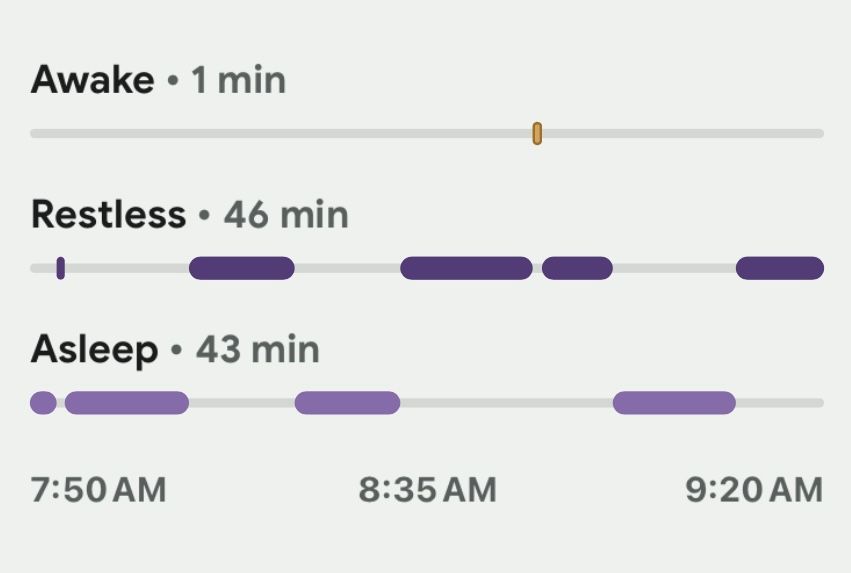Click the last Asleep segment on the timeline
Viewport: 851px width, 573px height.
[674, 403]
